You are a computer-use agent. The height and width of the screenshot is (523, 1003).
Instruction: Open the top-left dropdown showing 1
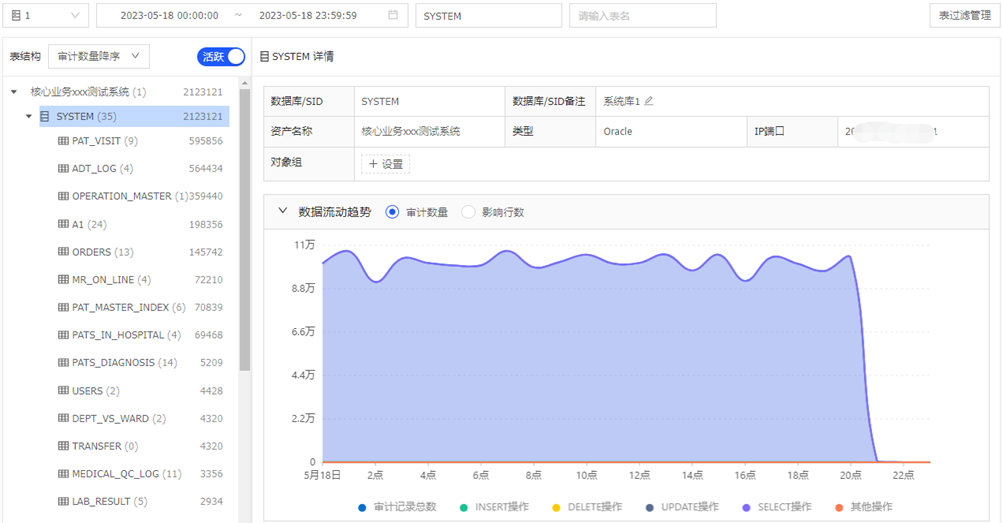[x=45, y=15]
